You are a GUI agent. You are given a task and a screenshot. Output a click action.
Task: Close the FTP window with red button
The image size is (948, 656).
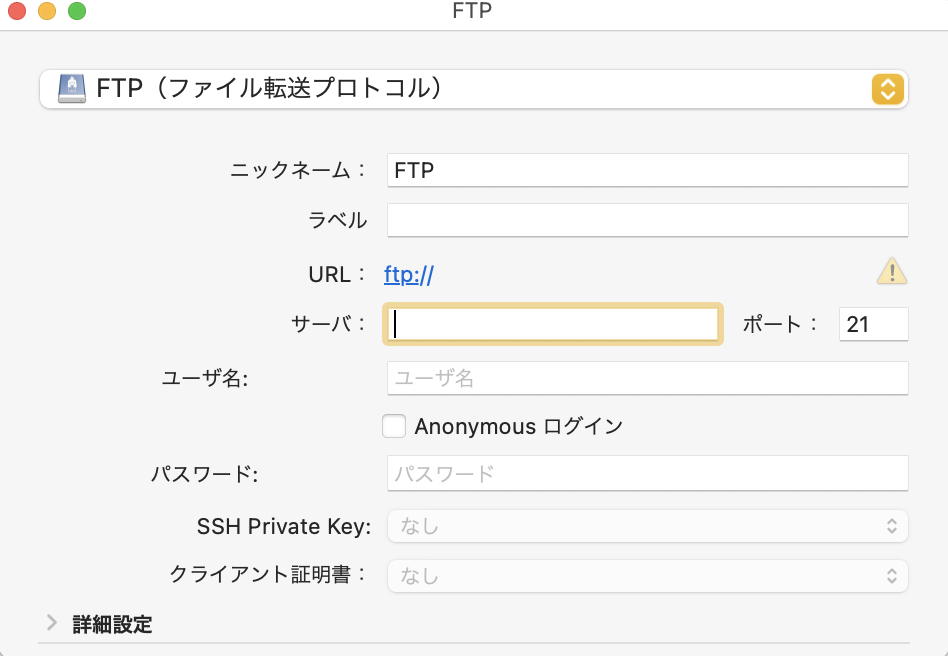[17, 12]
